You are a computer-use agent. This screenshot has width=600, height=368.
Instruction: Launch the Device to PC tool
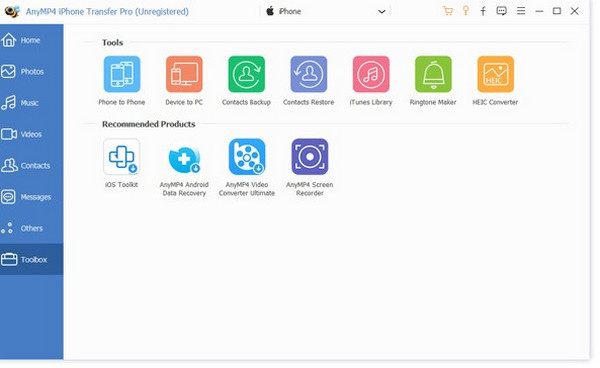click(x=184, y=74)
